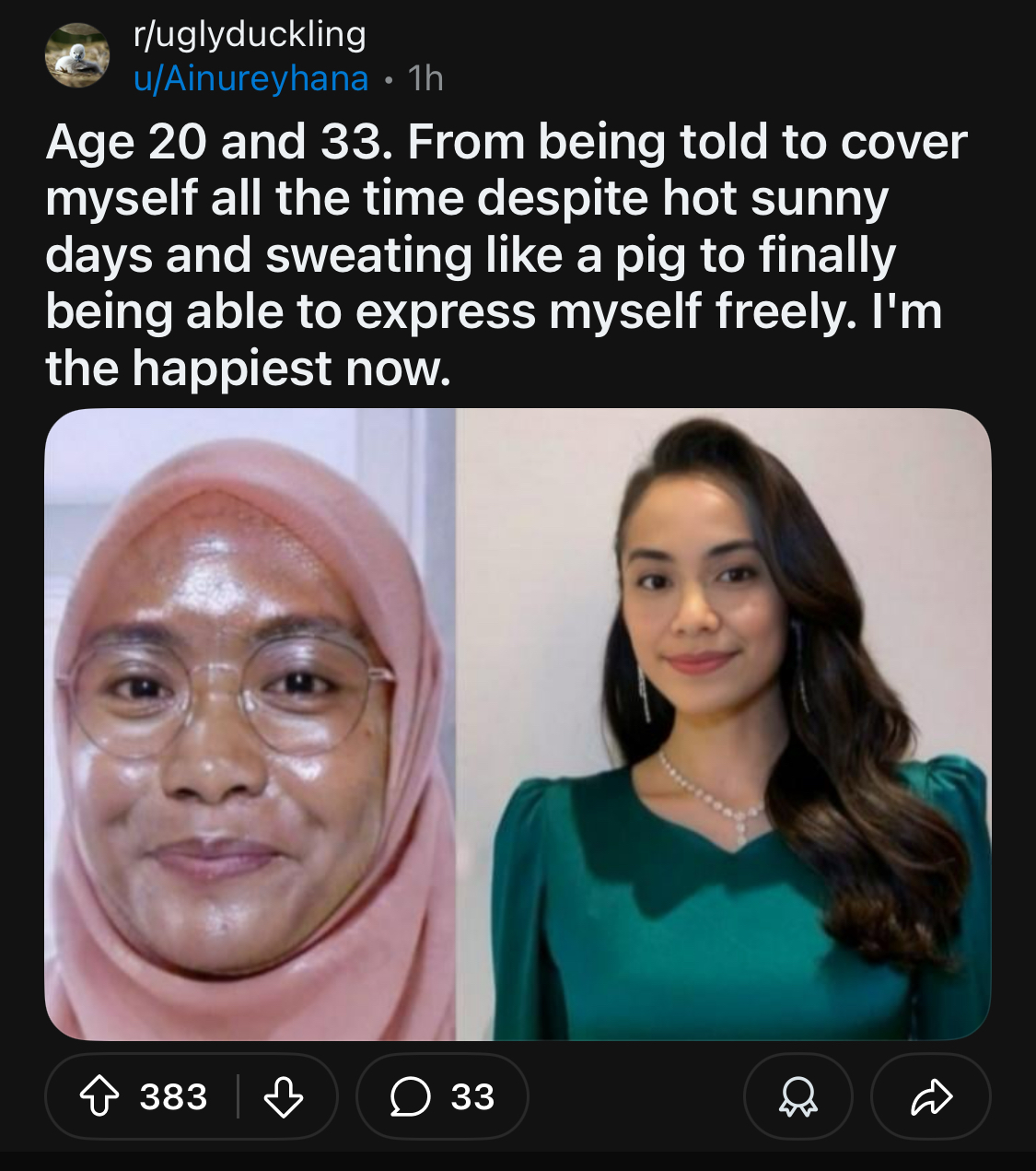Tap the 383 vote count
Viewport: 1036px width, 1171px height.
(173, 1096)
